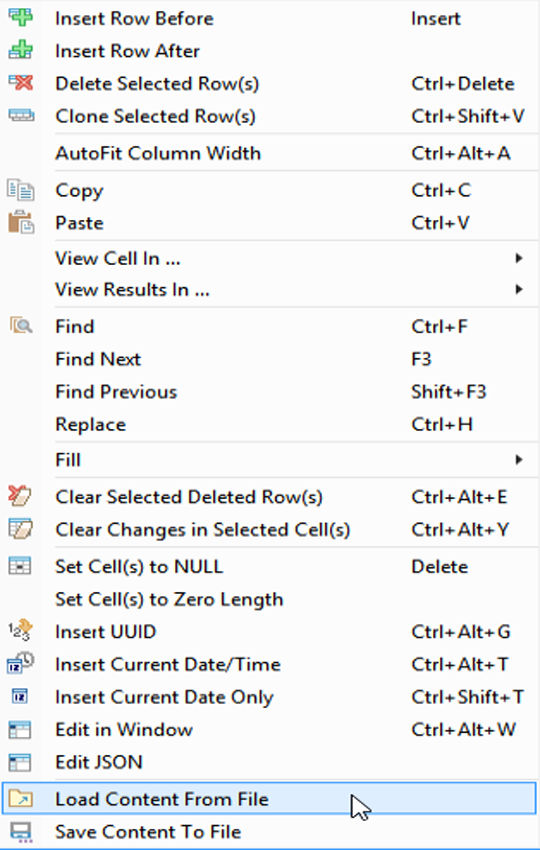Click the Copy icon
The image size is (540, 850).
click(21, 190)
